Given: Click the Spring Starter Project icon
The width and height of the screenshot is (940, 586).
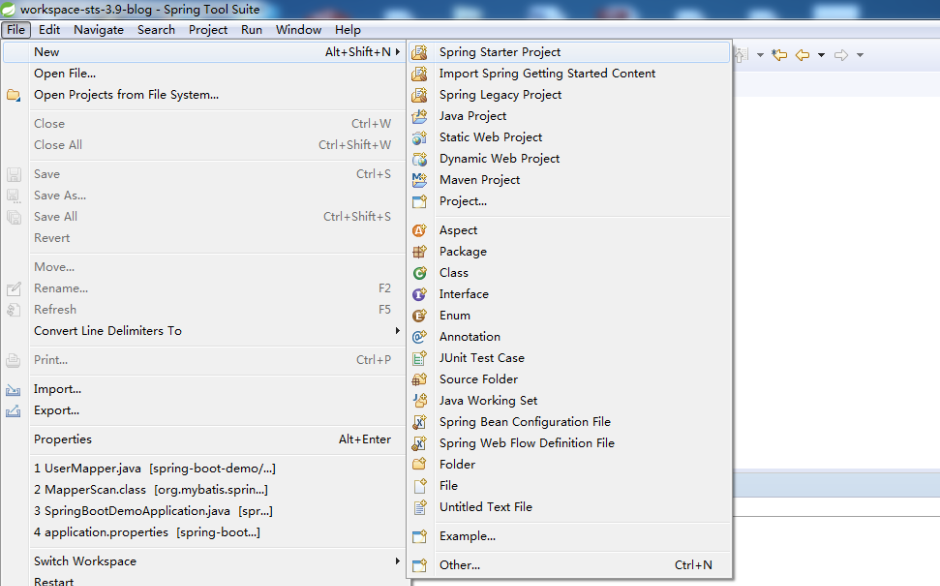Looking at the screenshot, I should tap(420, 52).
